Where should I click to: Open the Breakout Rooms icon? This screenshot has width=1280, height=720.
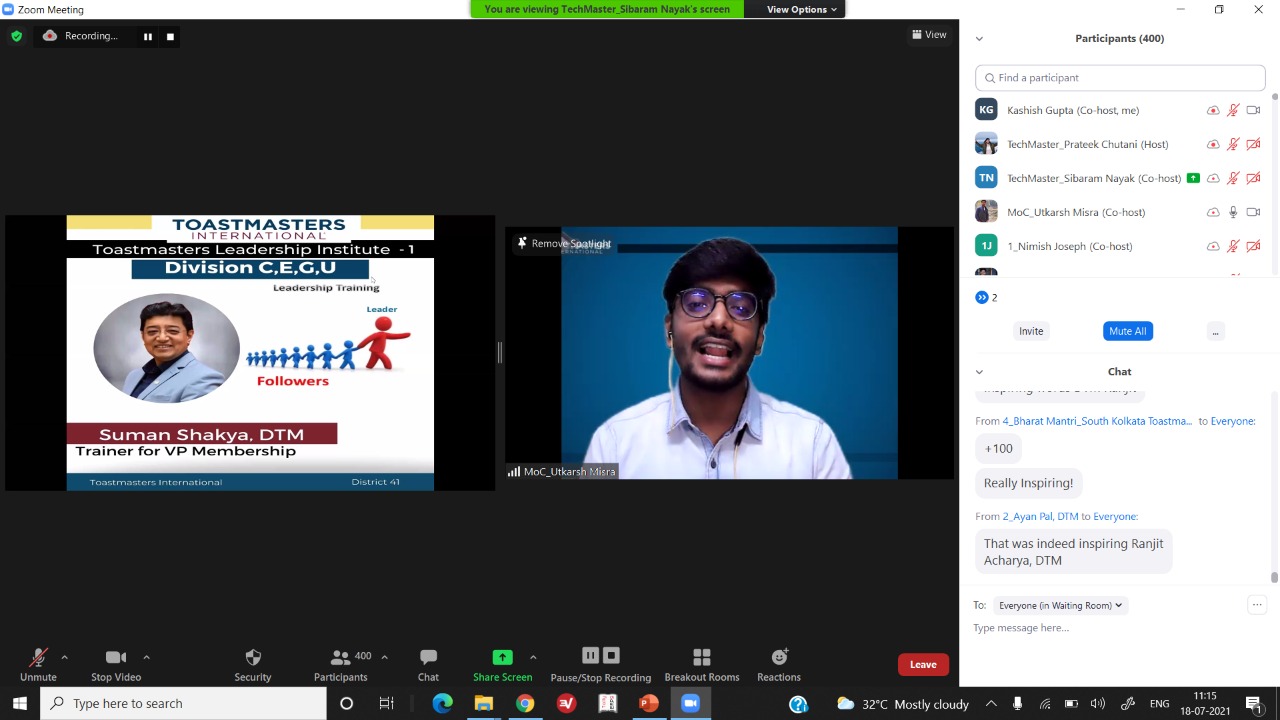[x=701, y=658]
